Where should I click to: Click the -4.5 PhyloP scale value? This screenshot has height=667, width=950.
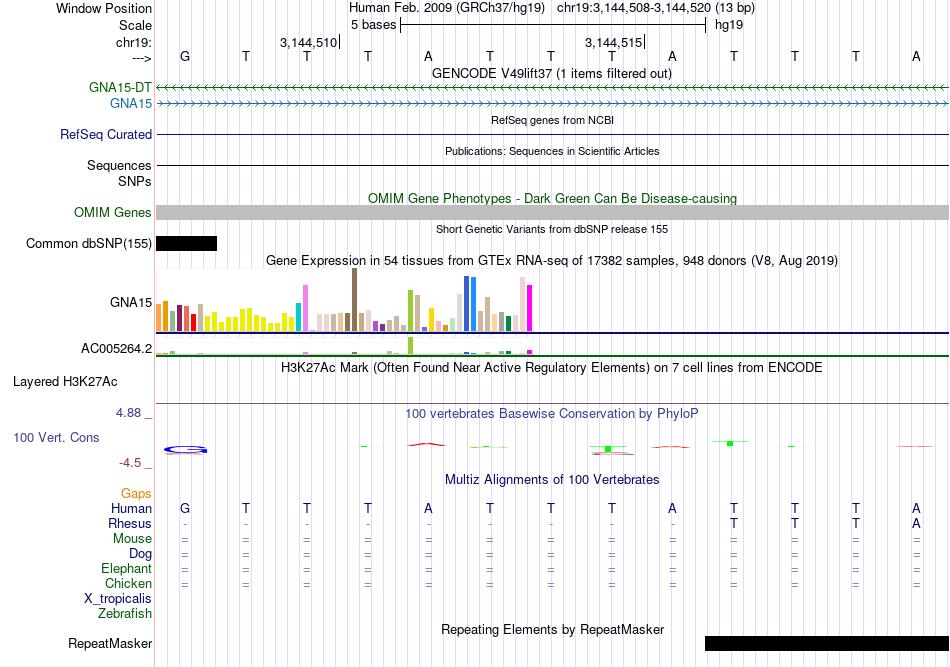coord(130,463)
